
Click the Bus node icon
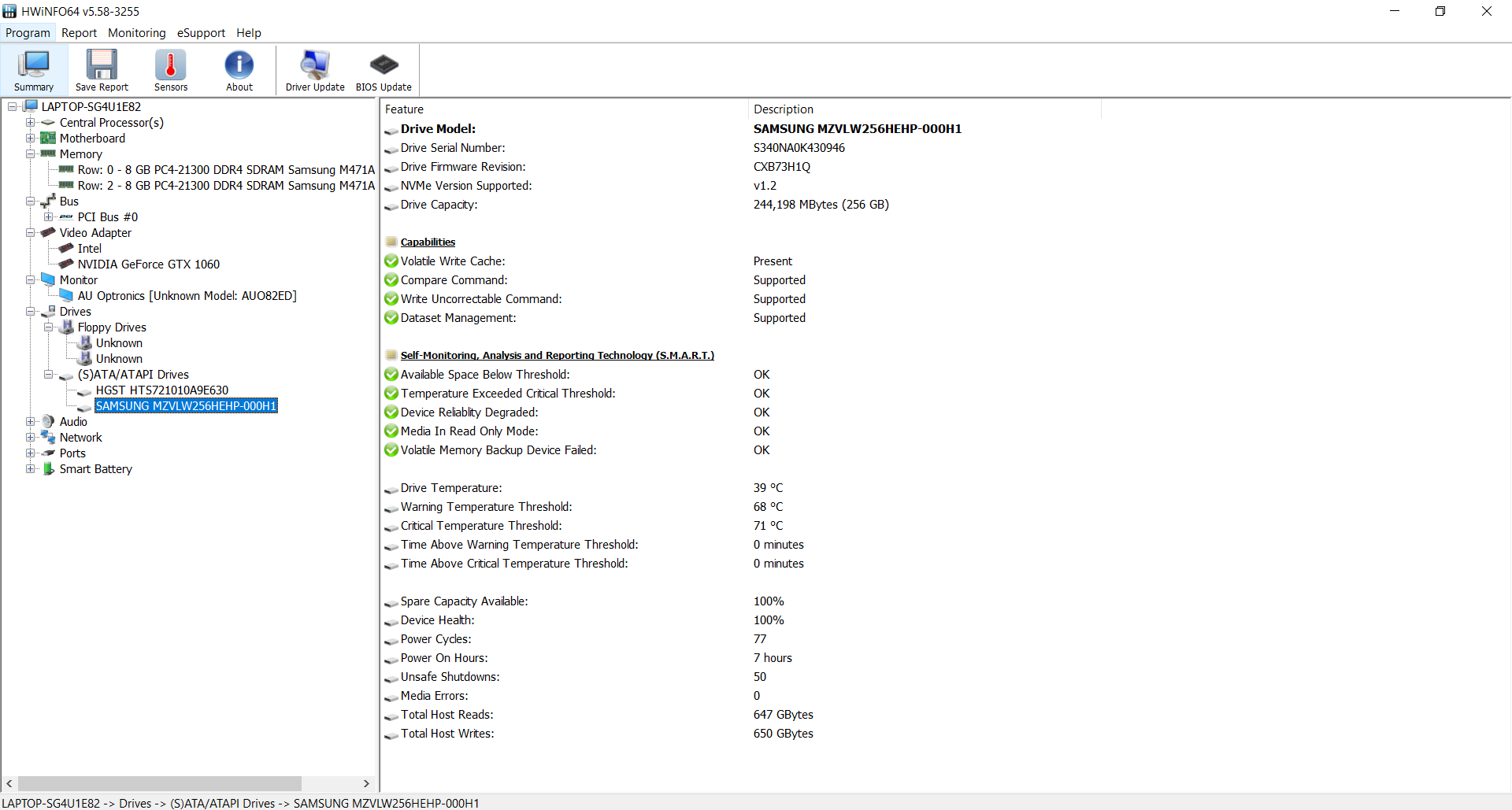[x=48, y=201]
